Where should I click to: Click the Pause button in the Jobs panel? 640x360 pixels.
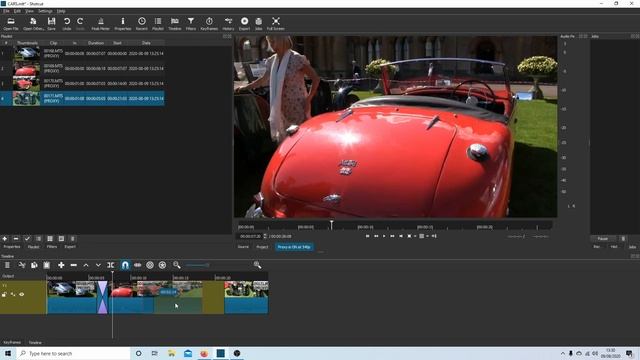point(603,239)
